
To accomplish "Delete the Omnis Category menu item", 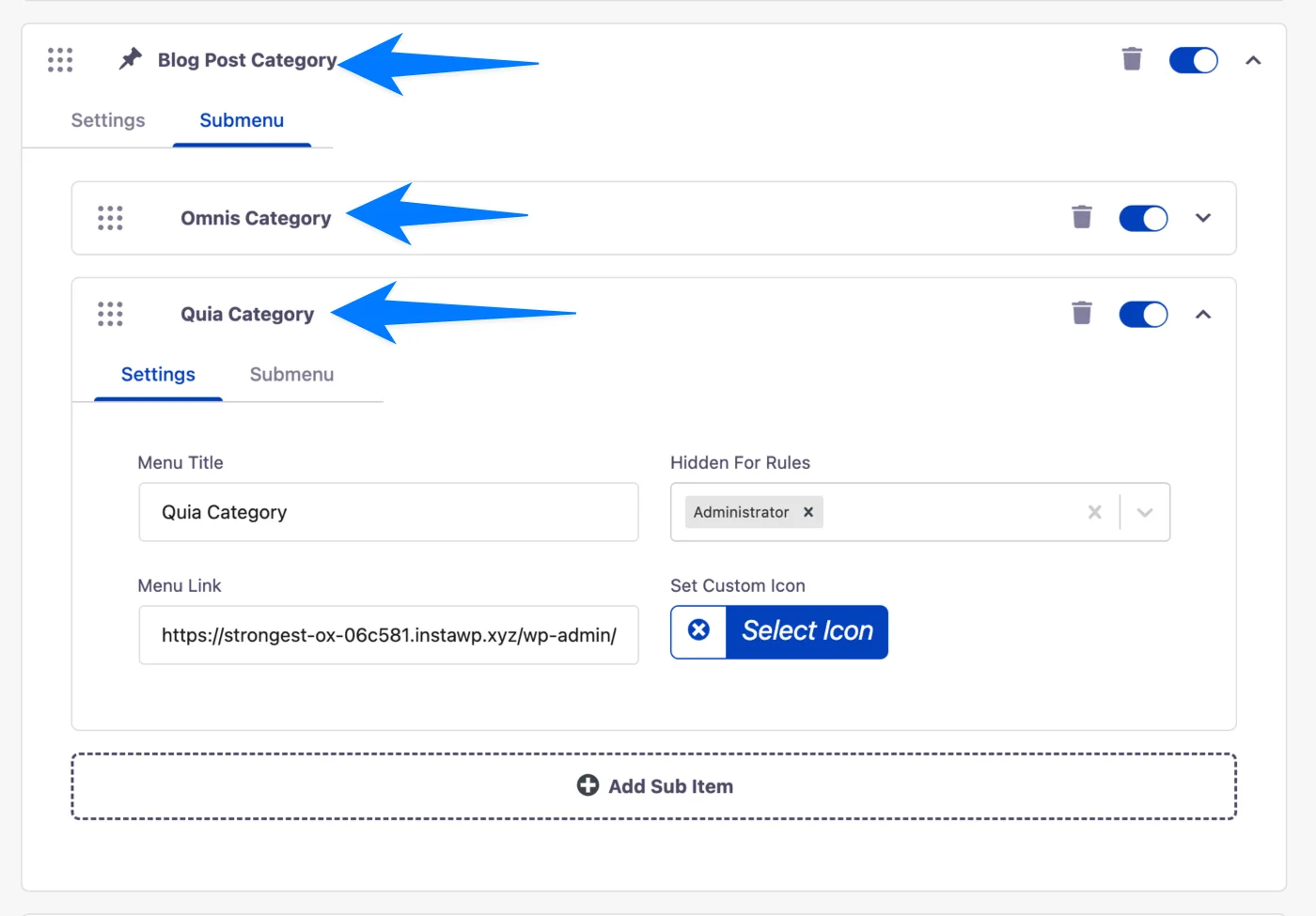I will (x=1082, y=217).
